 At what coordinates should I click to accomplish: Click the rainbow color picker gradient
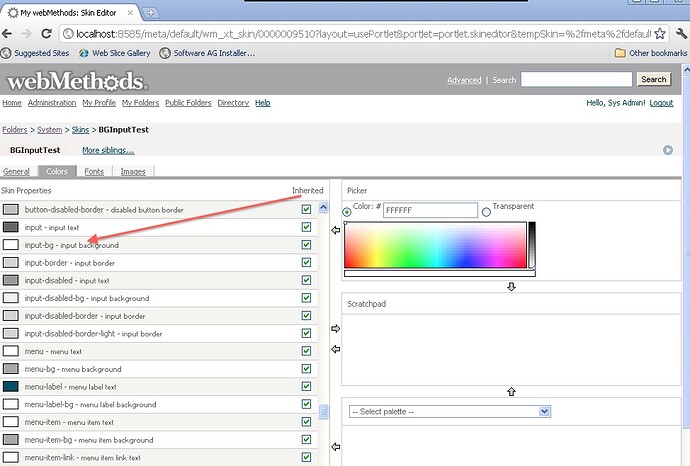coord(435,245)
